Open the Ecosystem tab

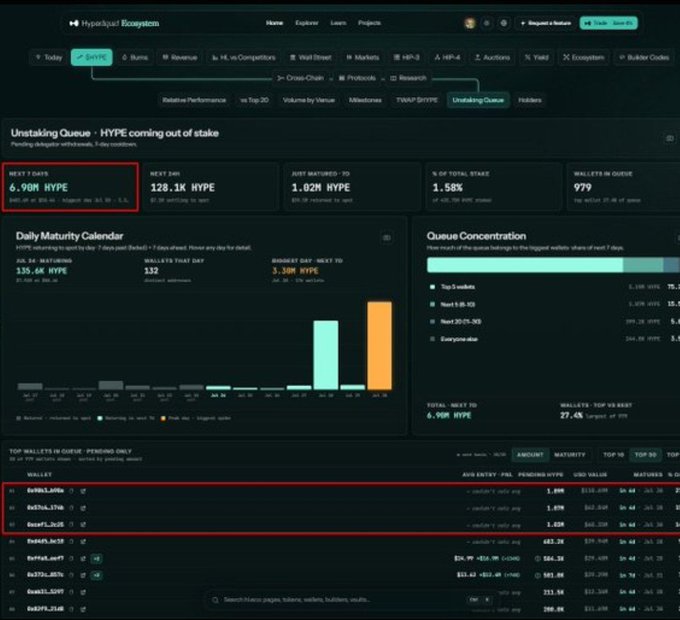pyautogui.click(x=583, y=57)
